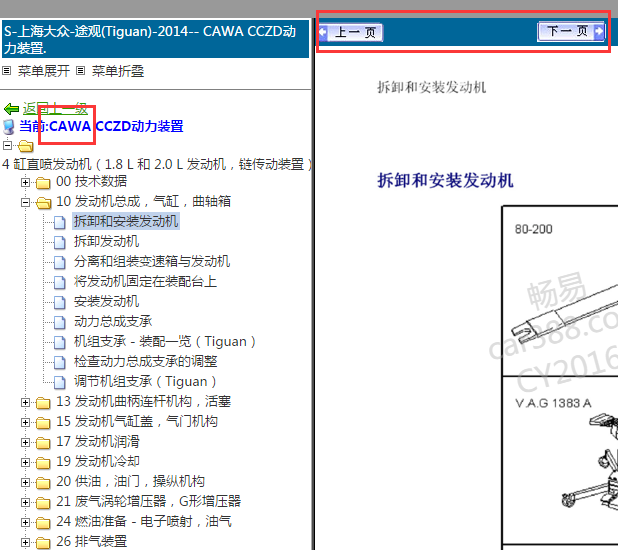The image size is (618, 550).
Task: Click the computer icon beside 当前
Action: click(x=9, y=127)
